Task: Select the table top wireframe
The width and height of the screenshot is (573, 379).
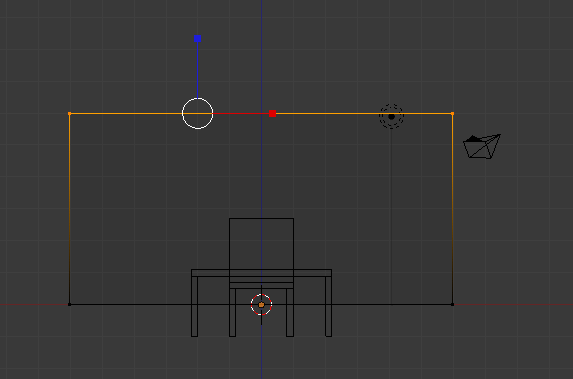Action: 261,273
